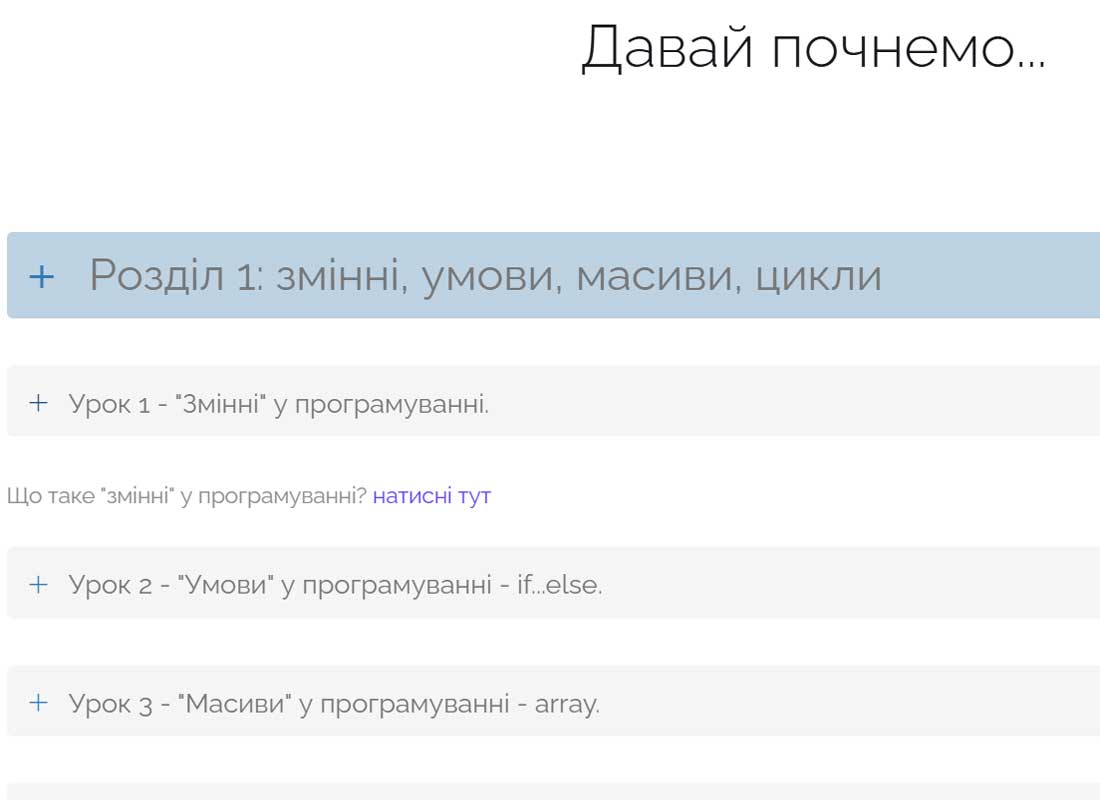Click the text Що таке "змінні" у програмуванні?
Screen dimensions: 1100x800
pyautogui.click(x=187, y=496)
